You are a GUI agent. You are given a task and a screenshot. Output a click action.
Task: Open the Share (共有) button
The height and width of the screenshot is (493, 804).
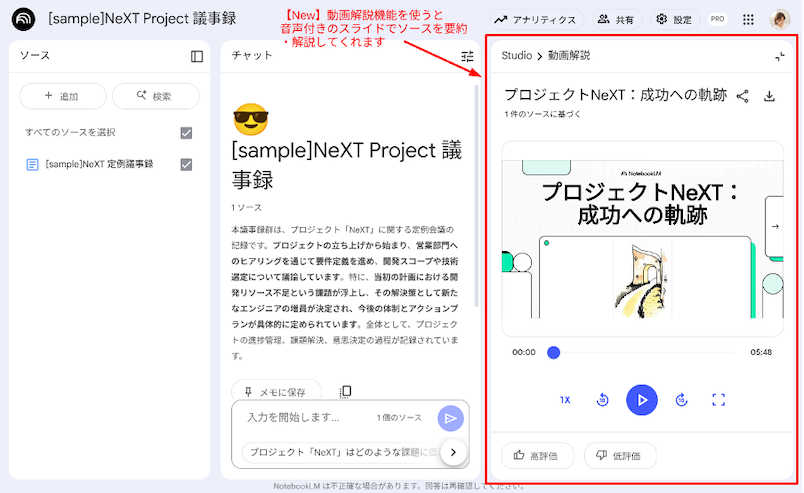coord(616,19)
